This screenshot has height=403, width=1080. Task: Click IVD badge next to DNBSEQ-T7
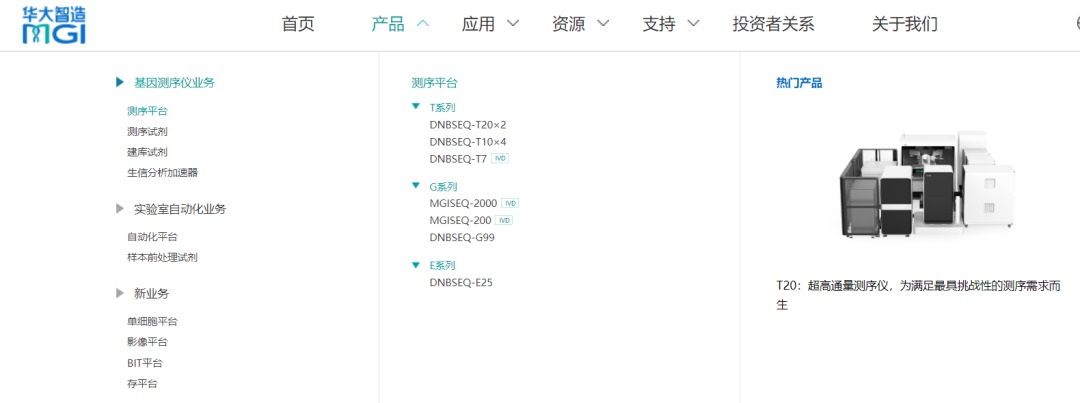pos(501,158)
